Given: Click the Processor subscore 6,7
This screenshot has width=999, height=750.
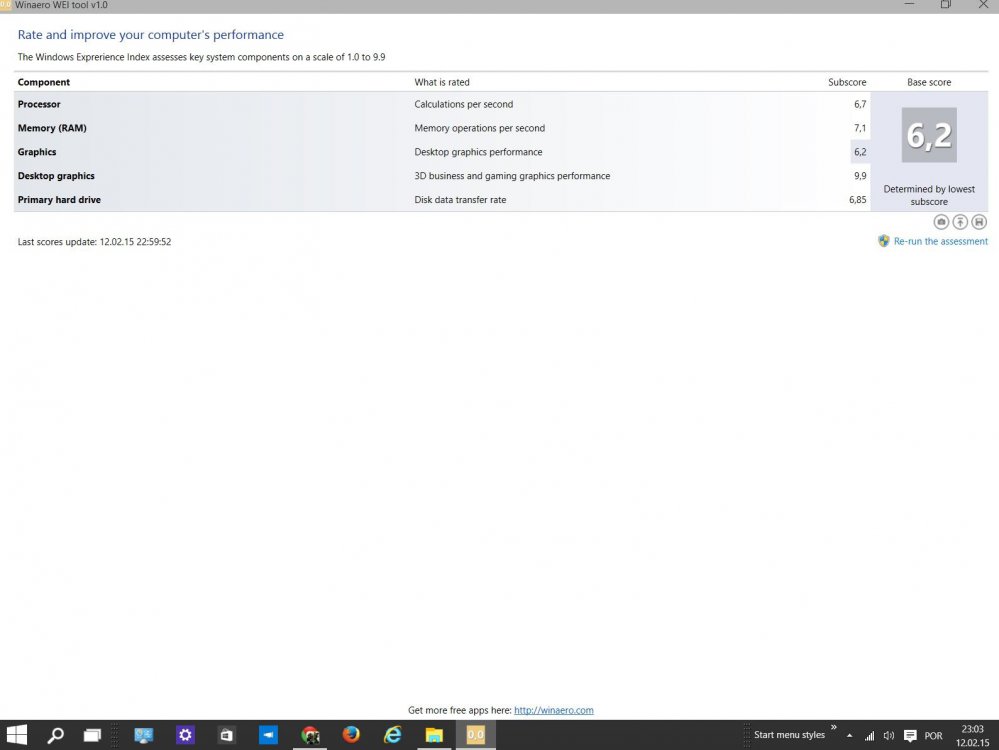Looking at the screenshot, I should pos(860,104).
